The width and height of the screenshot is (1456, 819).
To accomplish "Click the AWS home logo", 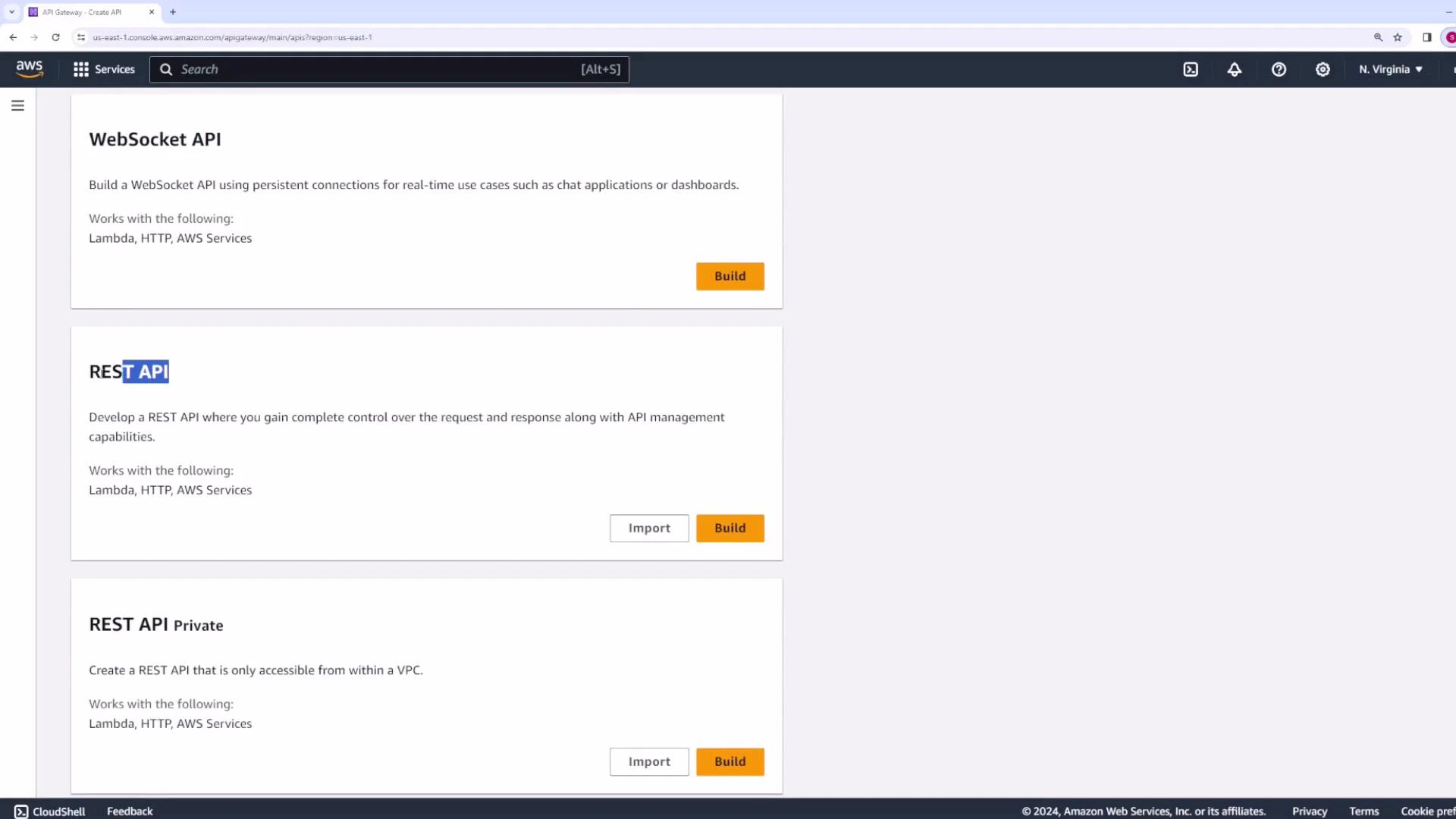I will pos(30,69).
